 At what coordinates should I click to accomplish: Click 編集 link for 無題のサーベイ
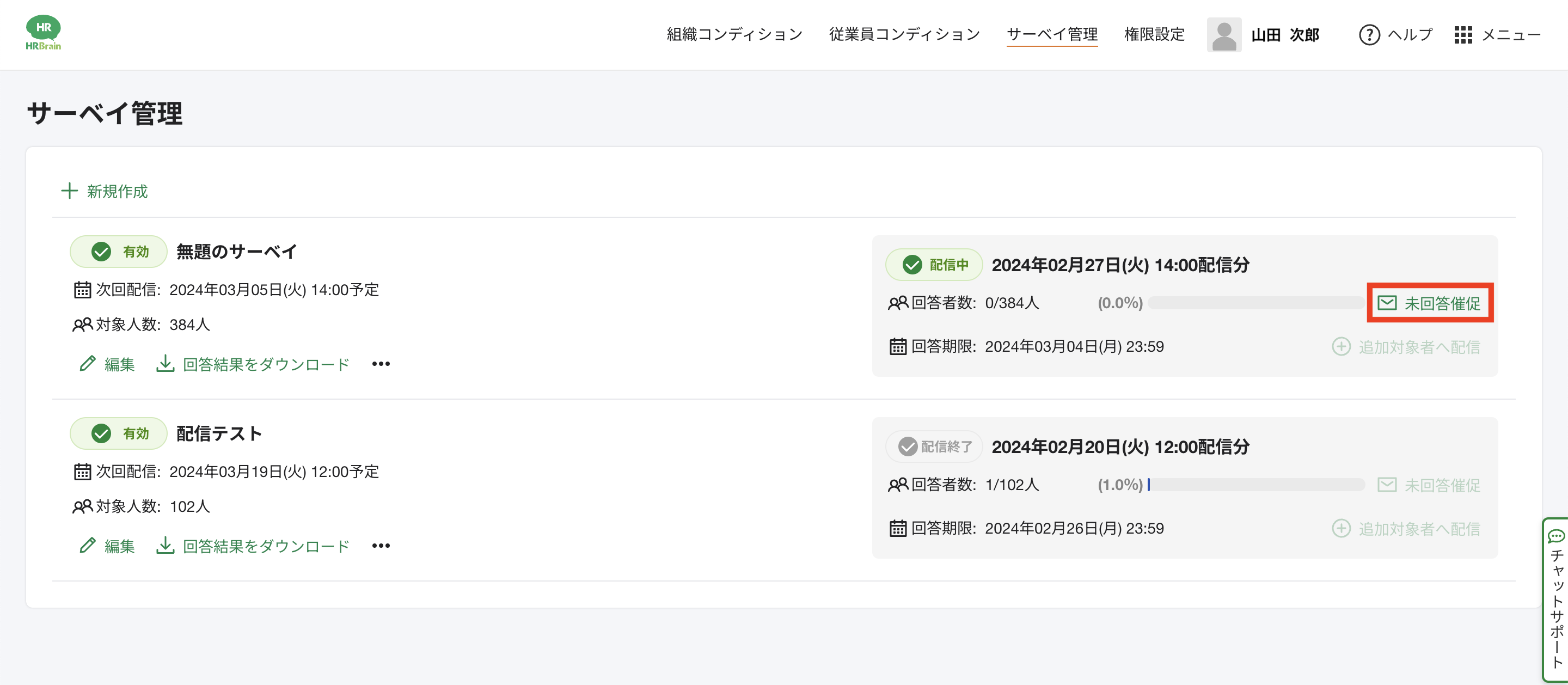(119, 364)
